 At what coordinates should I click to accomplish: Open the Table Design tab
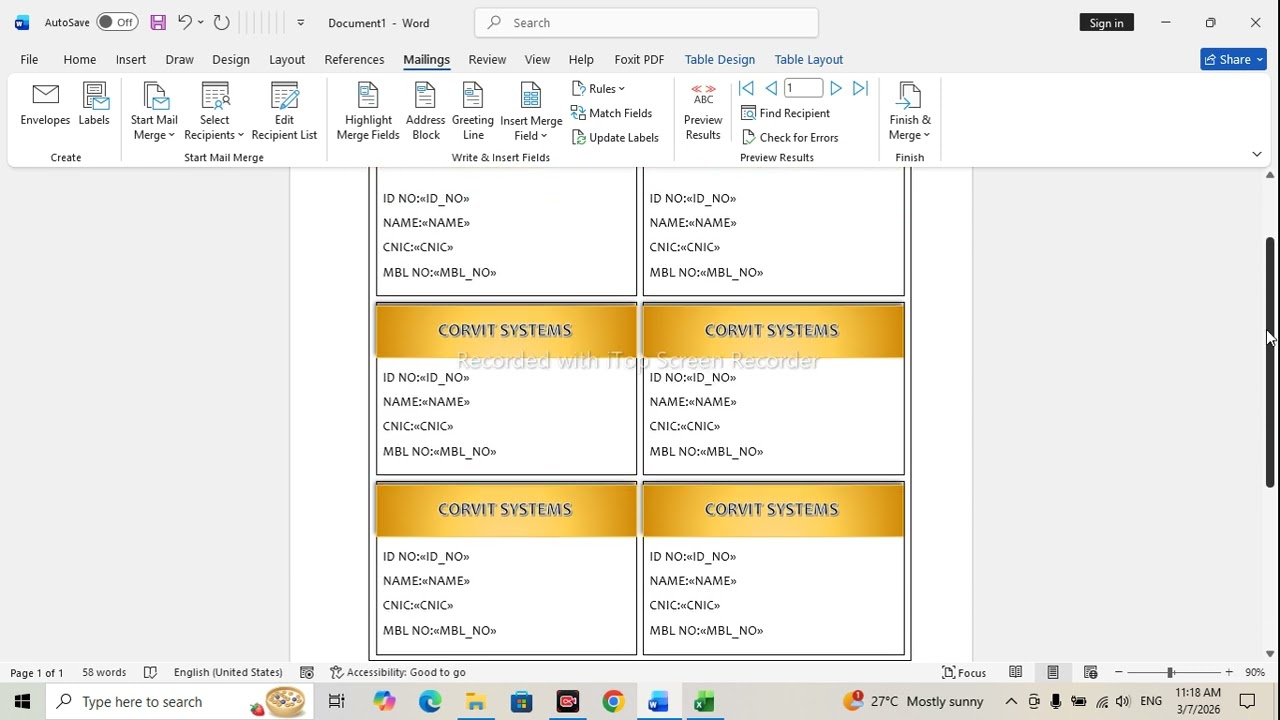click(x=720, y=59)
